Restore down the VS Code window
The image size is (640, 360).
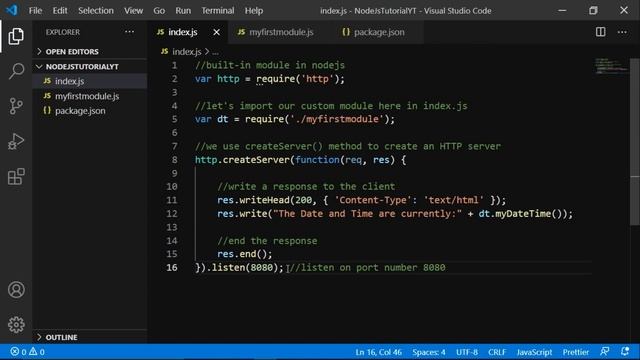[593, 11]
